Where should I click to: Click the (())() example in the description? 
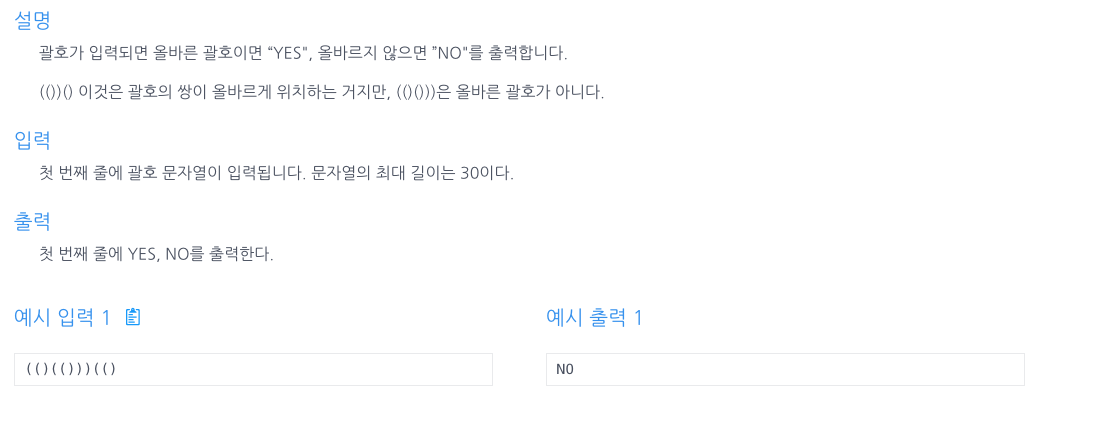click(56, 93)
